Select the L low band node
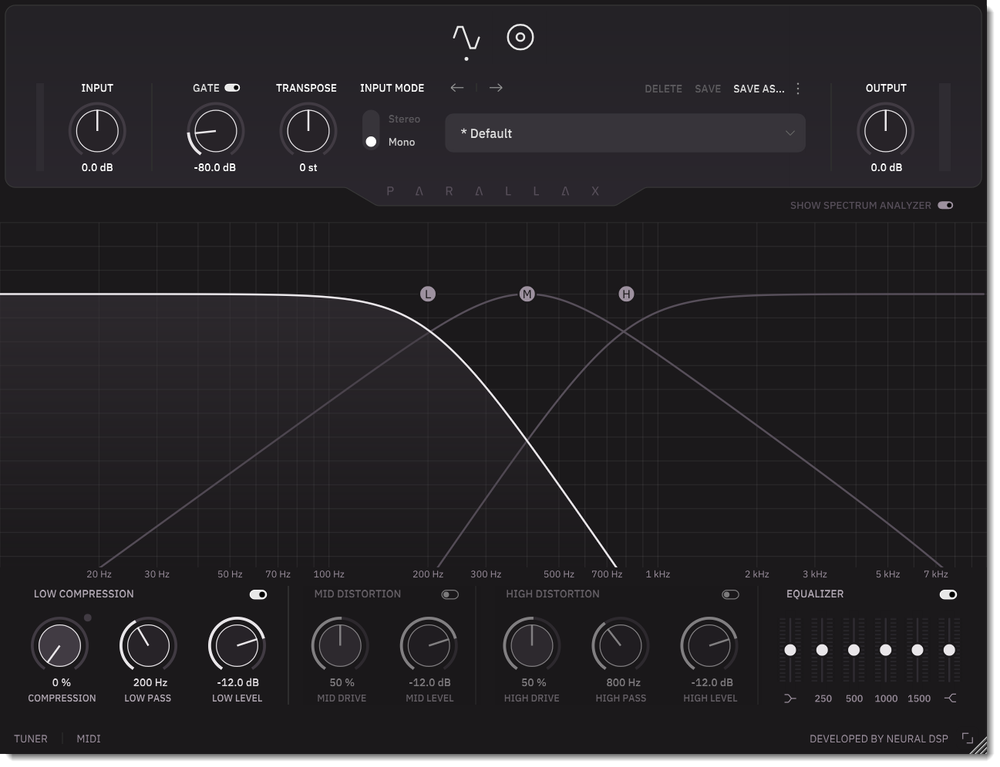The width and height of the screenshot is (1000, 767). (428, 294)
